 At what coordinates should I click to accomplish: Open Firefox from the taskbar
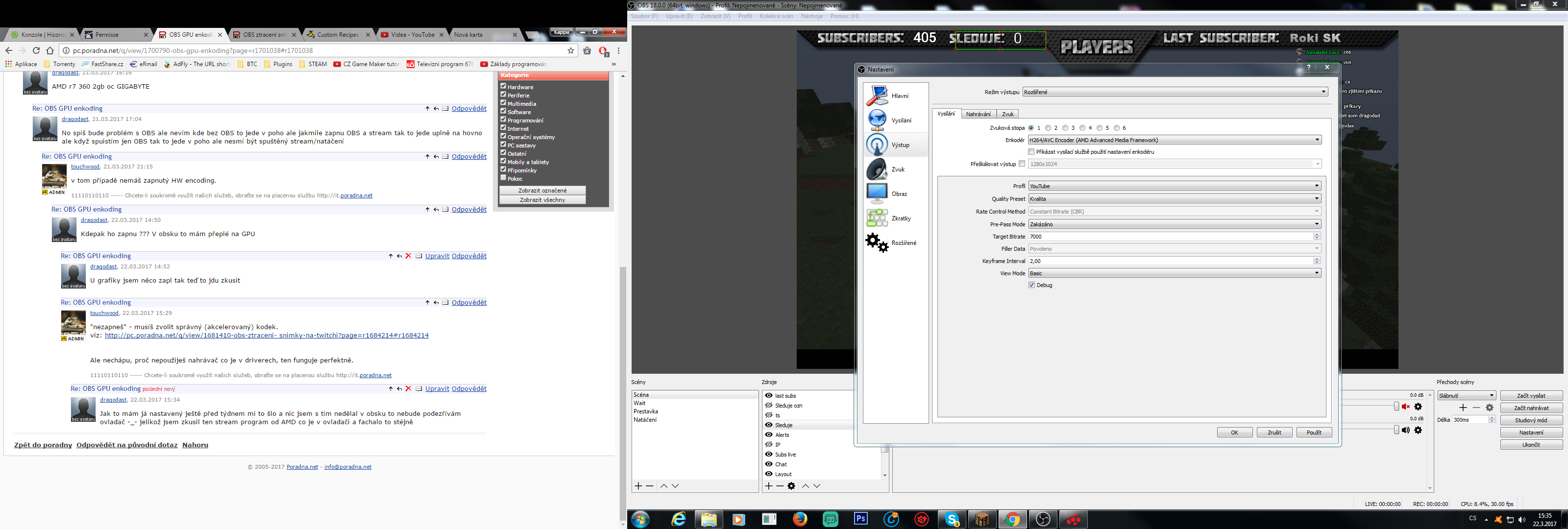click(x=800, y=519)
